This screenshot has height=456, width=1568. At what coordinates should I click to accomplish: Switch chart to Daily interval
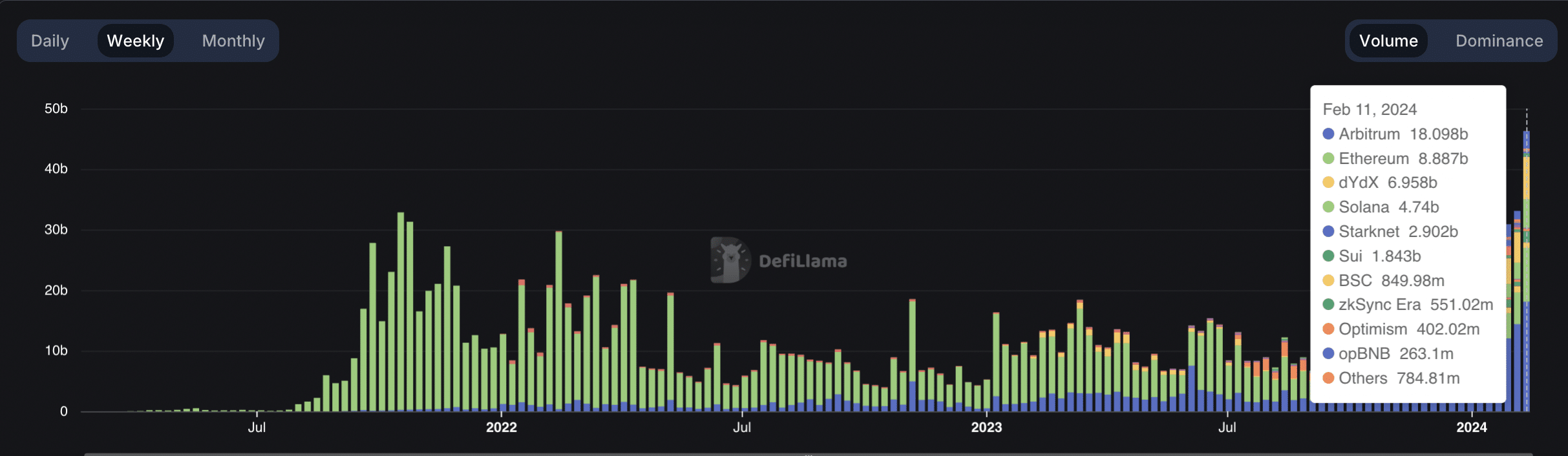pyautogui.click(x=50, y=41)
